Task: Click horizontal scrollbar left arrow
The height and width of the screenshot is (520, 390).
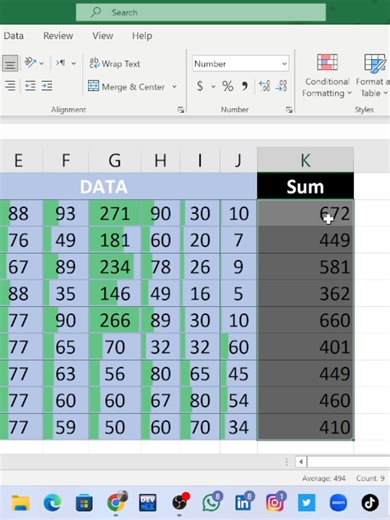Action: (x=301, y=462)
